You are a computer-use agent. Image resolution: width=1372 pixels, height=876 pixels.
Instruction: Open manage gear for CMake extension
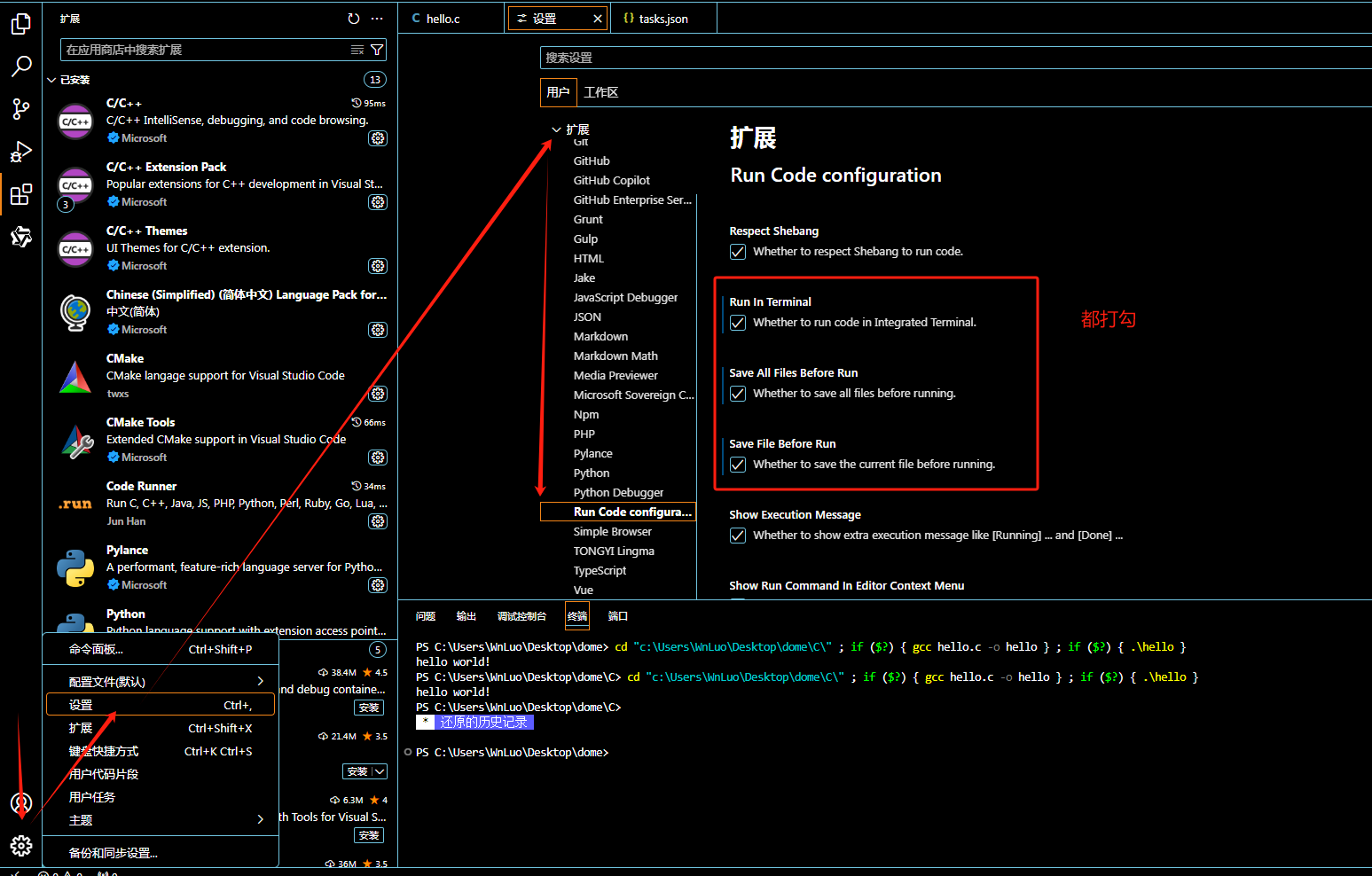pos(378,394)
